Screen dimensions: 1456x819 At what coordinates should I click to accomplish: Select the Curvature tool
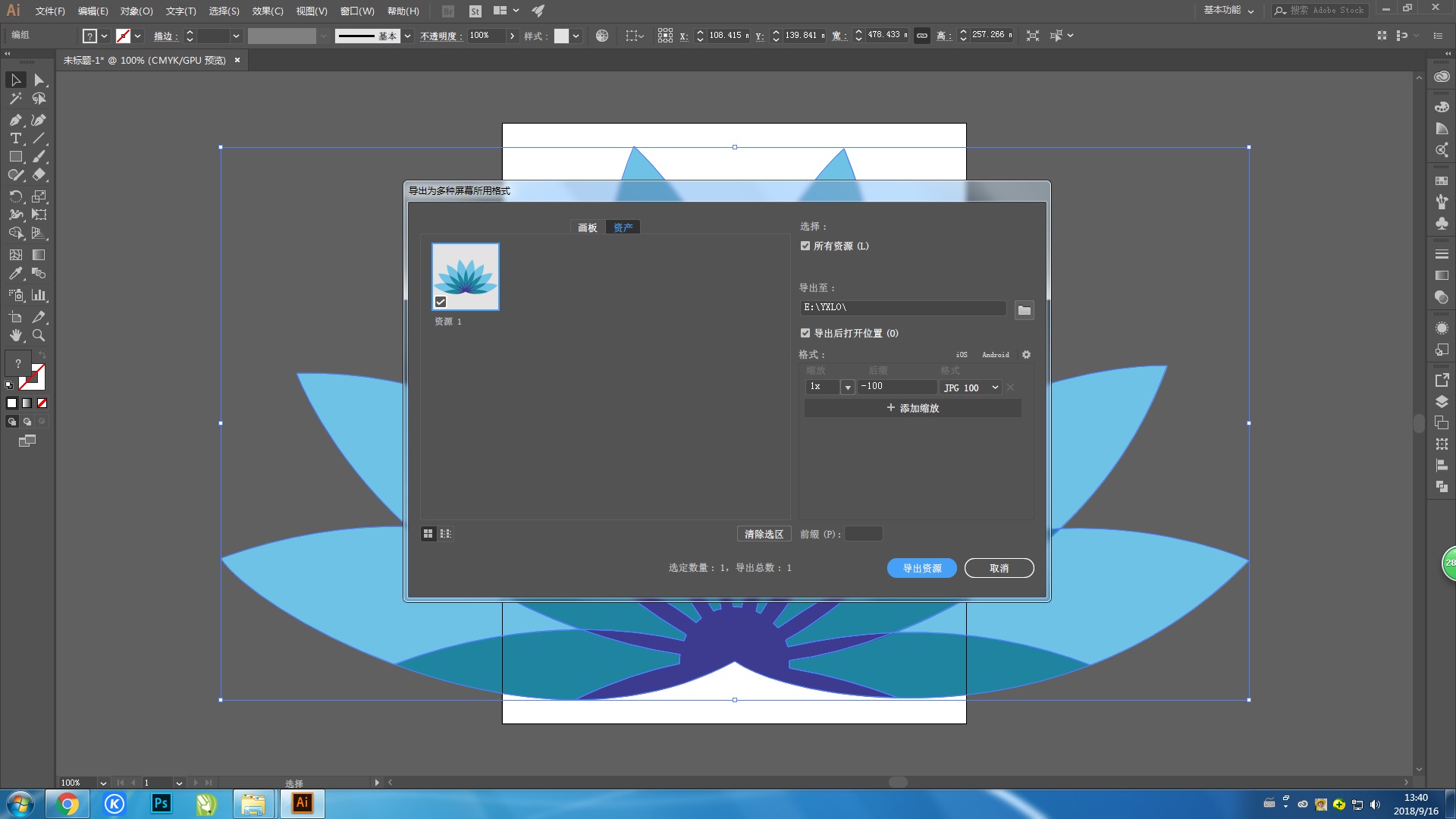(x=39, y=120)
